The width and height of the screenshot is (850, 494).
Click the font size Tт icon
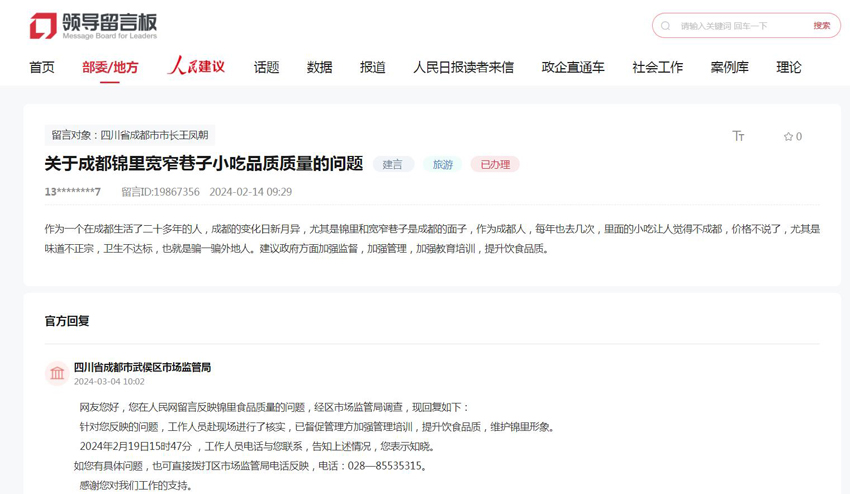(738, 136)
